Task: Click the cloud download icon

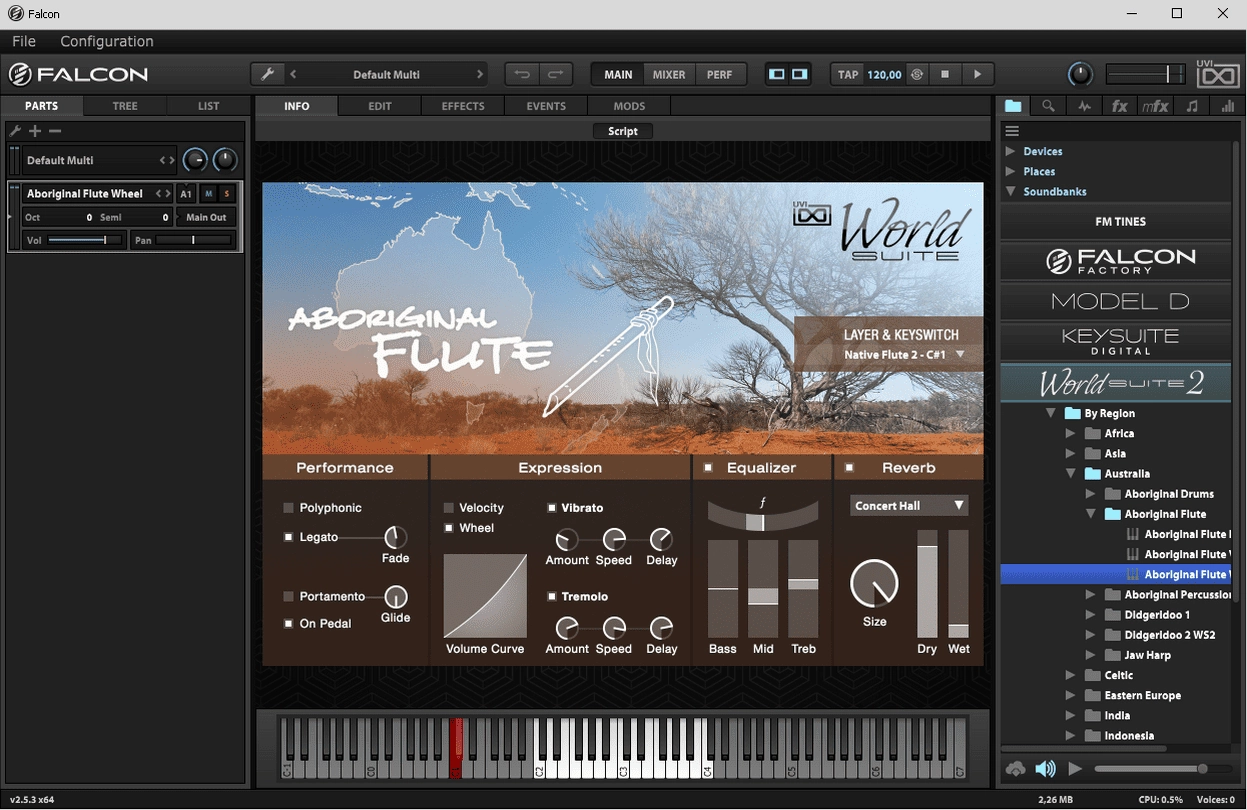Action: [x=1016, y=768]
